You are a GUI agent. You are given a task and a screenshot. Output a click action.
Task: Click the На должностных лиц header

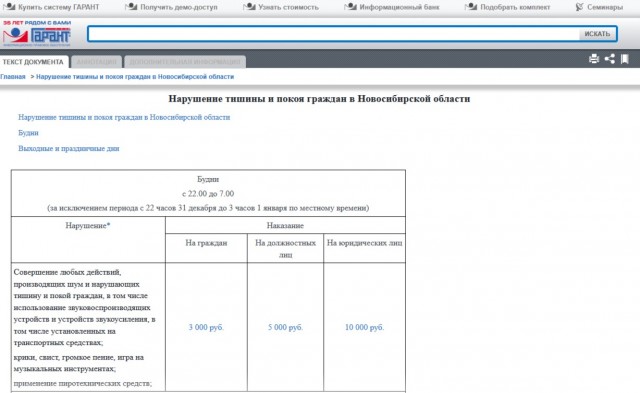point(285,249)
